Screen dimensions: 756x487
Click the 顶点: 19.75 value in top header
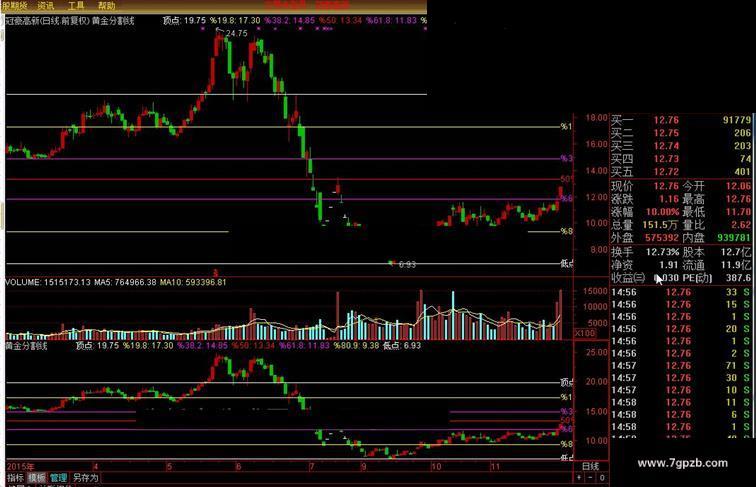[184, 21]
